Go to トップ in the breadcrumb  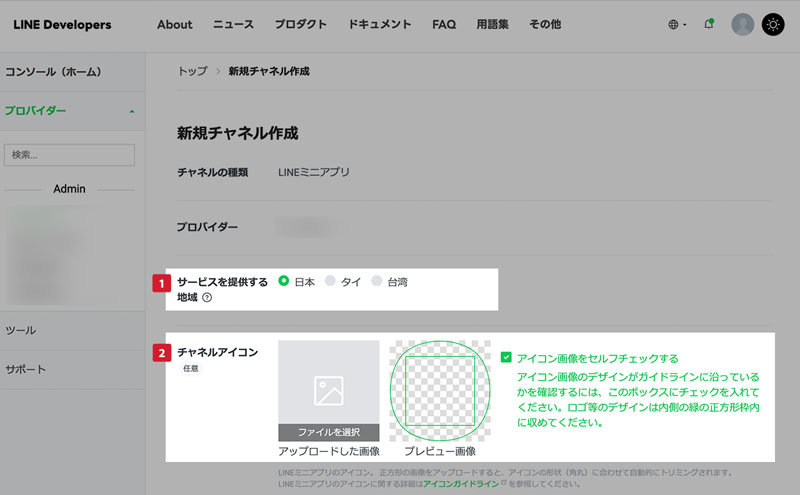pyautogui.click(x=192, y=71)
